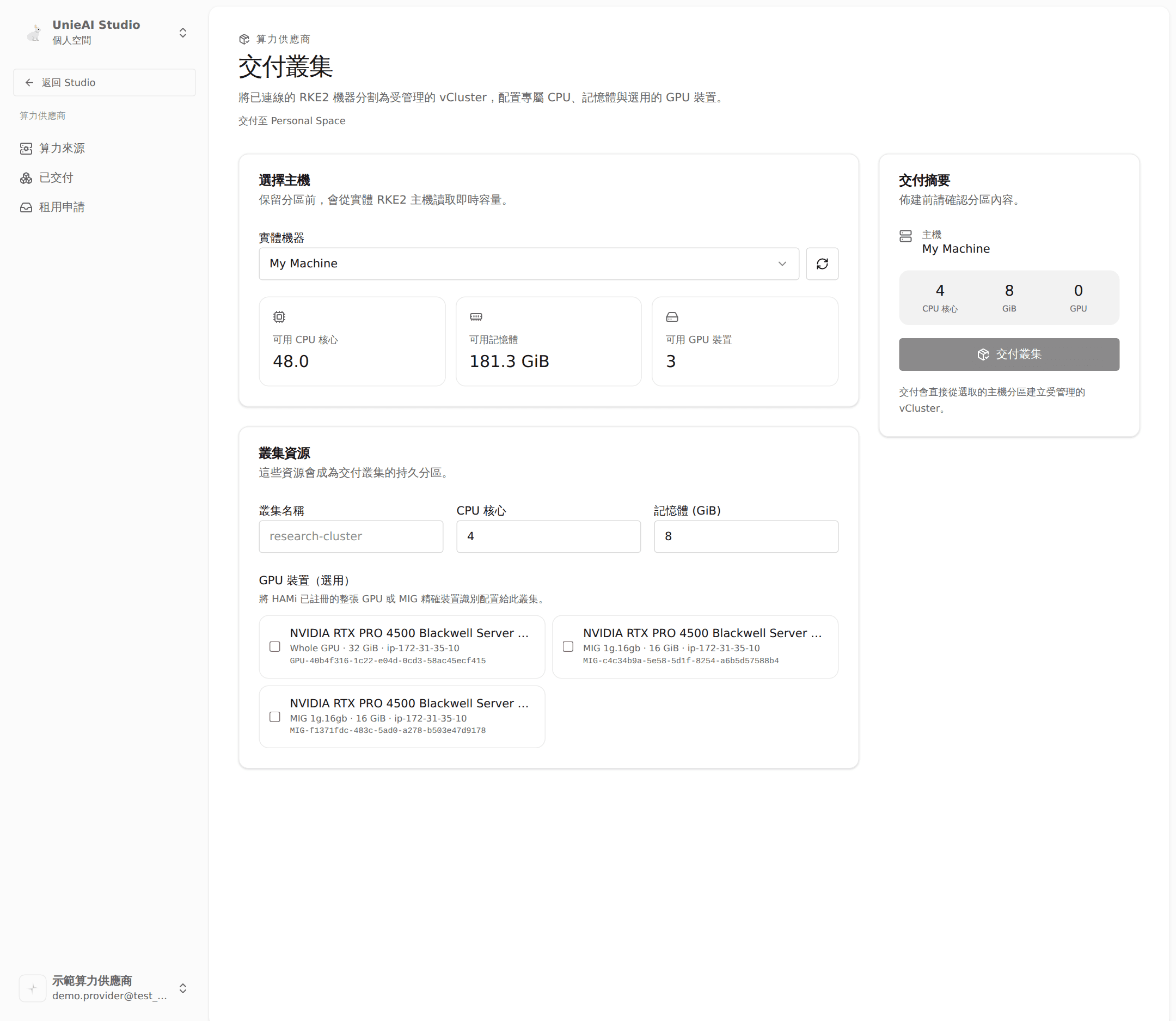Open 已交付 in the sidebar
1176x1021 pixels.
point(105,178)
